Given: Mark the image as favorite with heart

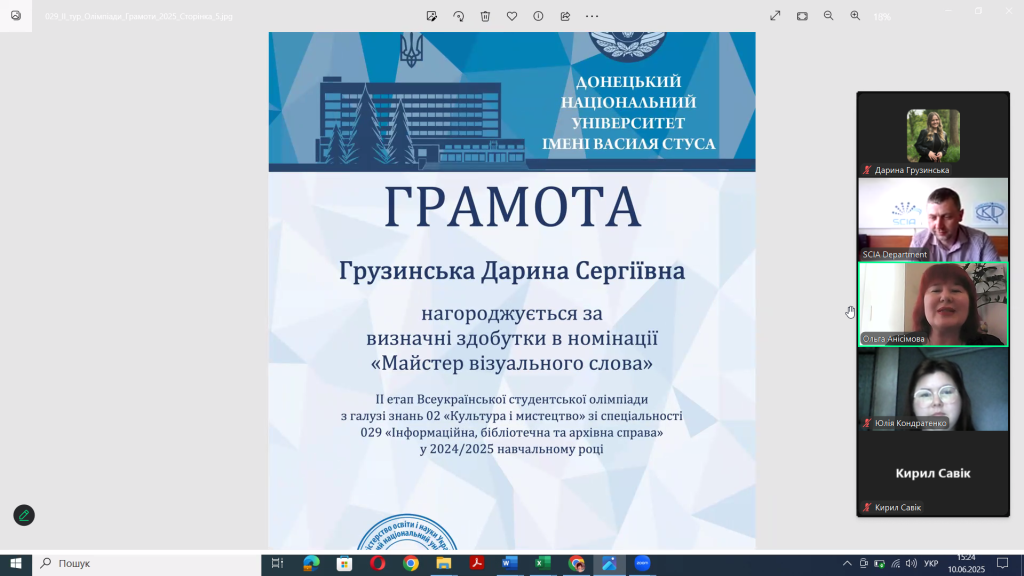Looking at the screenshot, I should (512, 16).
